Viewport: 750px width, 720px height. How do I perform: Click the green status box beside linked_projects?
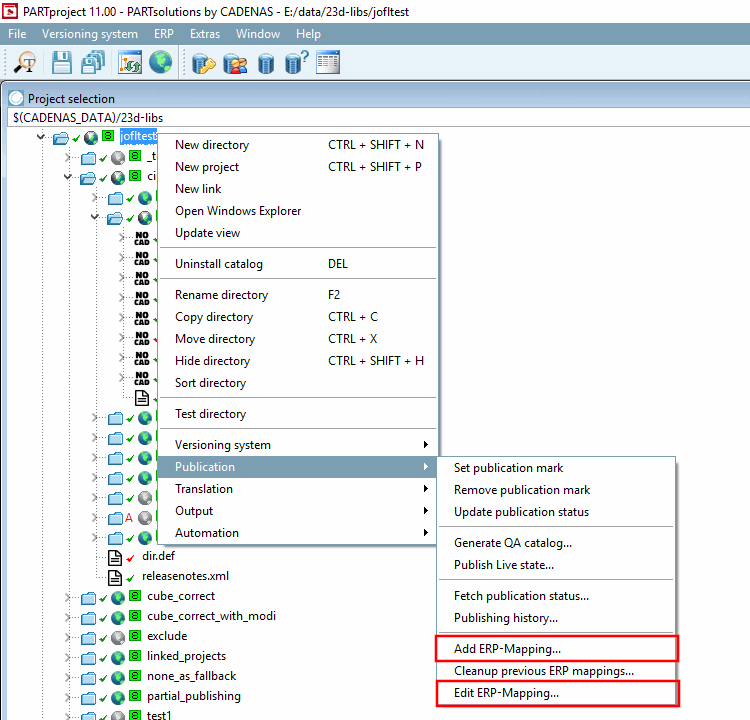click(135, 655)
